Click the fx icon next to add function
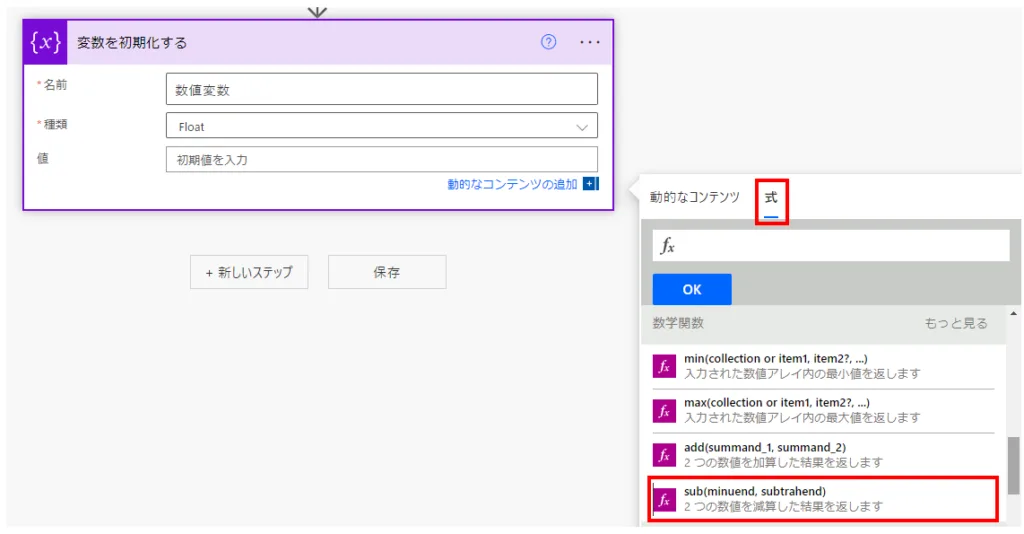 coord(664,455)
